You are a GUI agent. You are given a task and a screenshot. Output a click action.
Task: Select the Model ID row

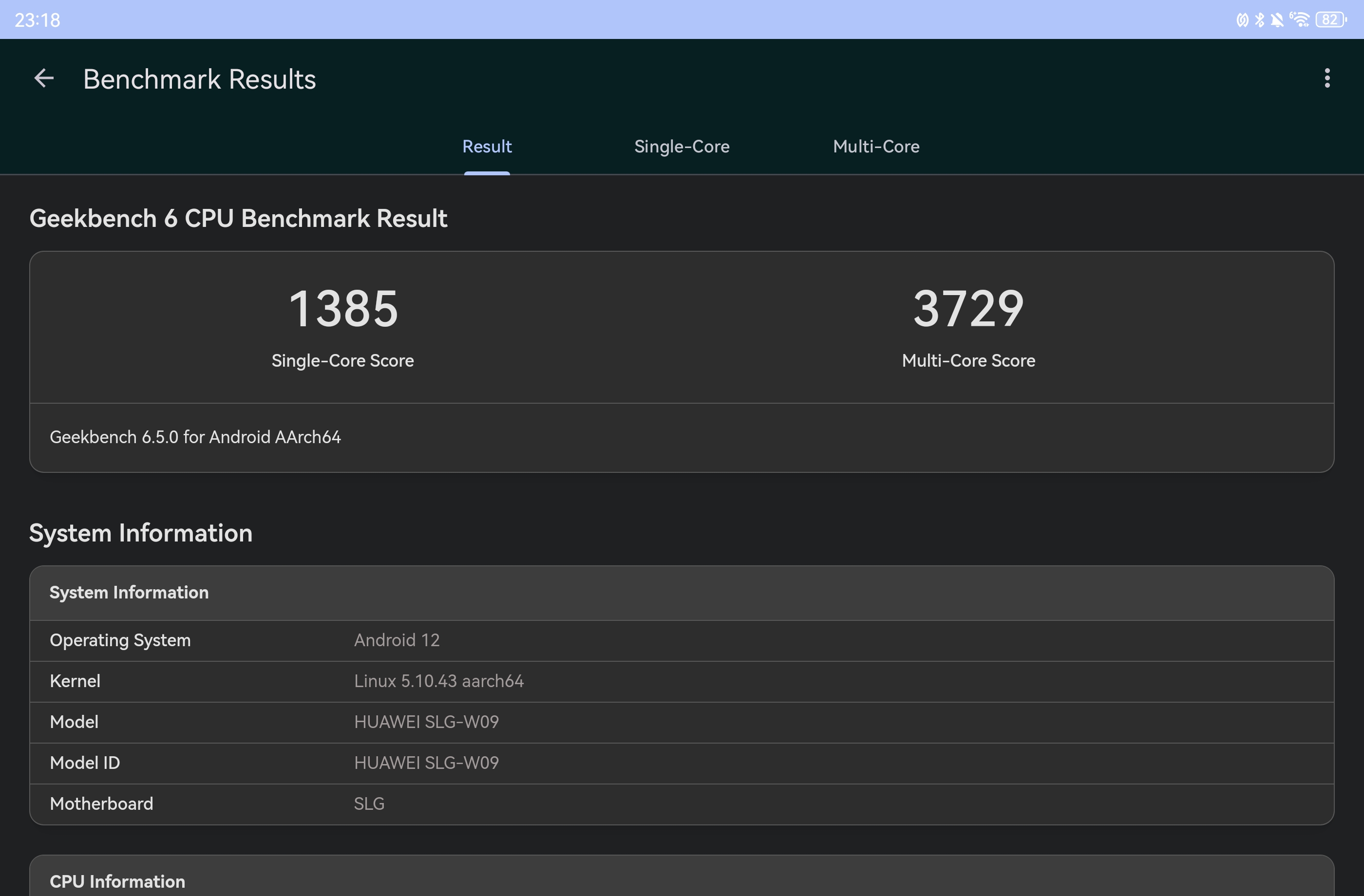(682, 763)
